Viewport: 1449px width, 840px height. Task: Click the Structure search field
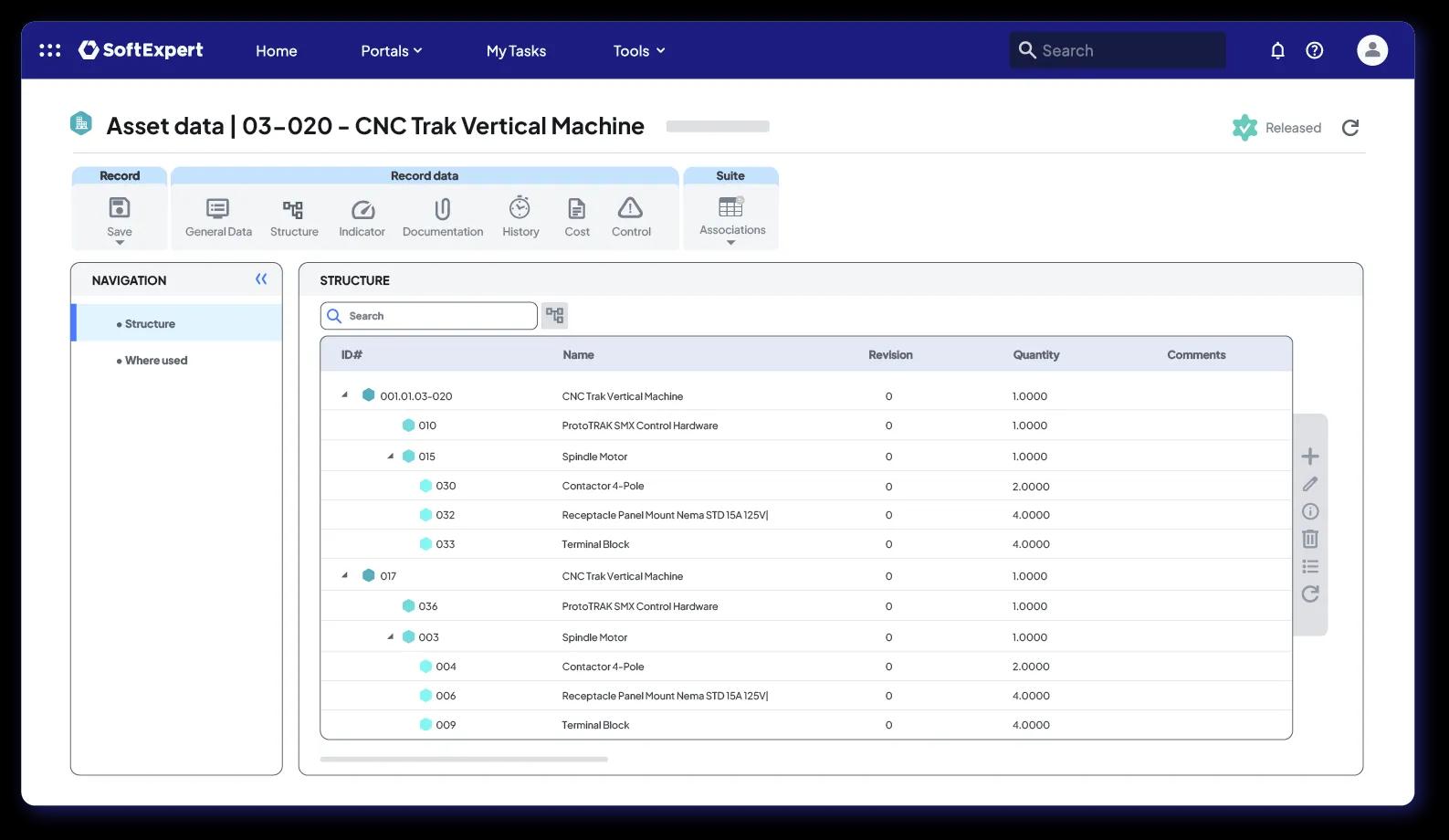[429, 316]
